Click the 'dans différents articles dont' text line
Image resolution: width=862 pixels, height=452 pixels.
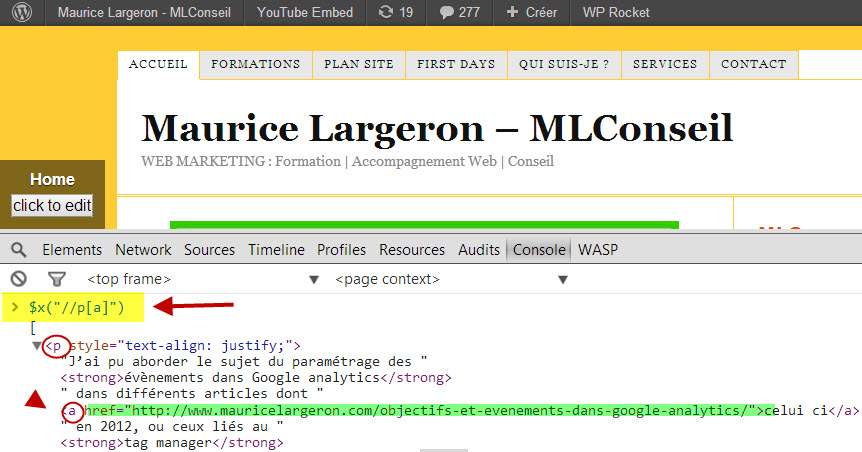192,394
